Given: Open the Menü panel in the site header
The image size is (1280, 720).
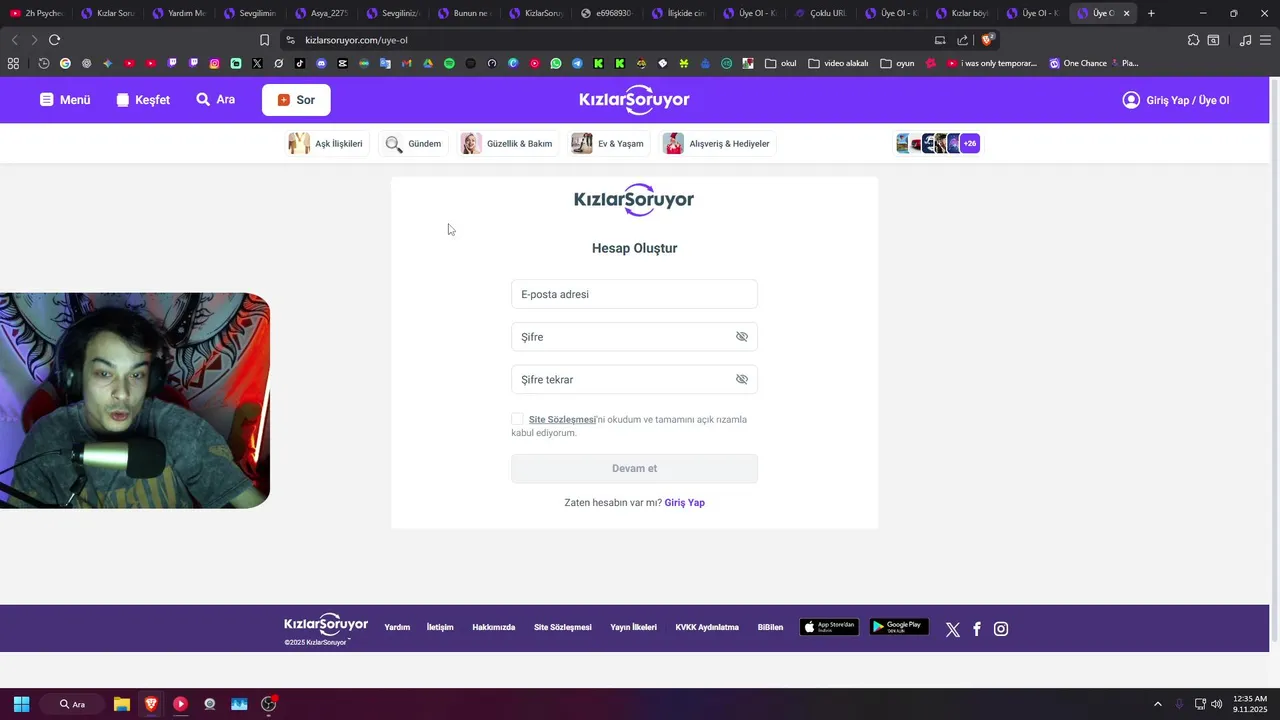Looking at the screenshot, I should (x=65, y=100).
